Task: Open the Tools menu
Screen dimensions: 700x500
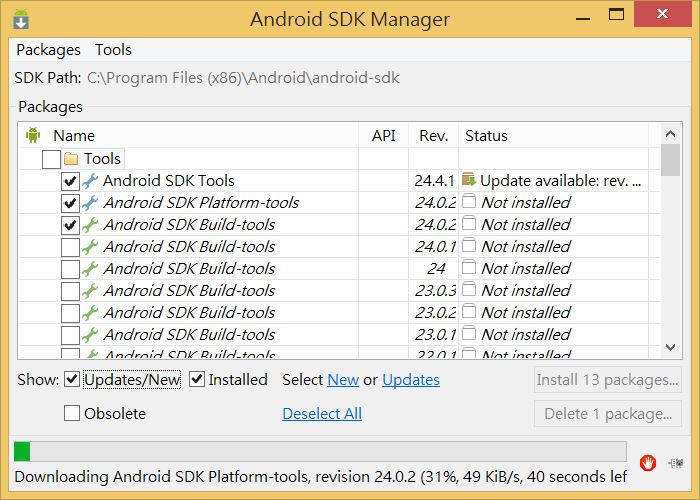Action: pyautogui.click(x=113, y=49)
